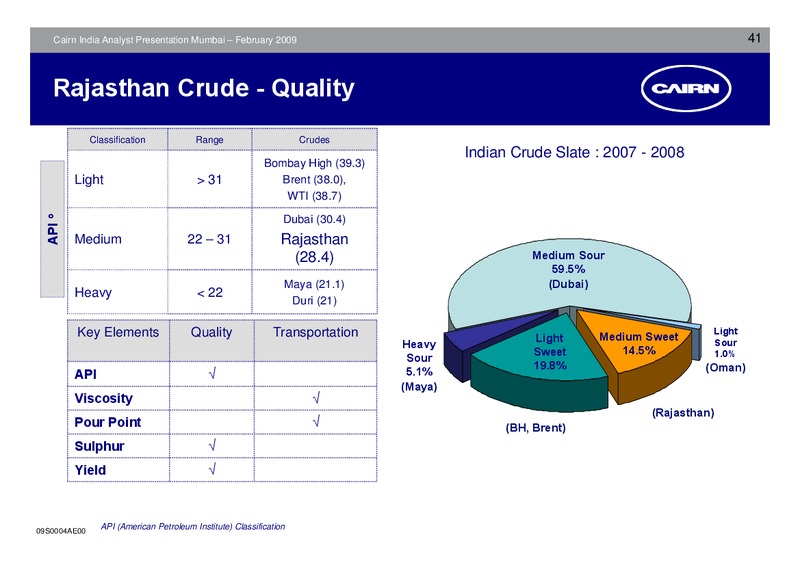800x565 pixels.
Task: Click the header text Cairn India Analyst Presentation
Action: (175, 40)
